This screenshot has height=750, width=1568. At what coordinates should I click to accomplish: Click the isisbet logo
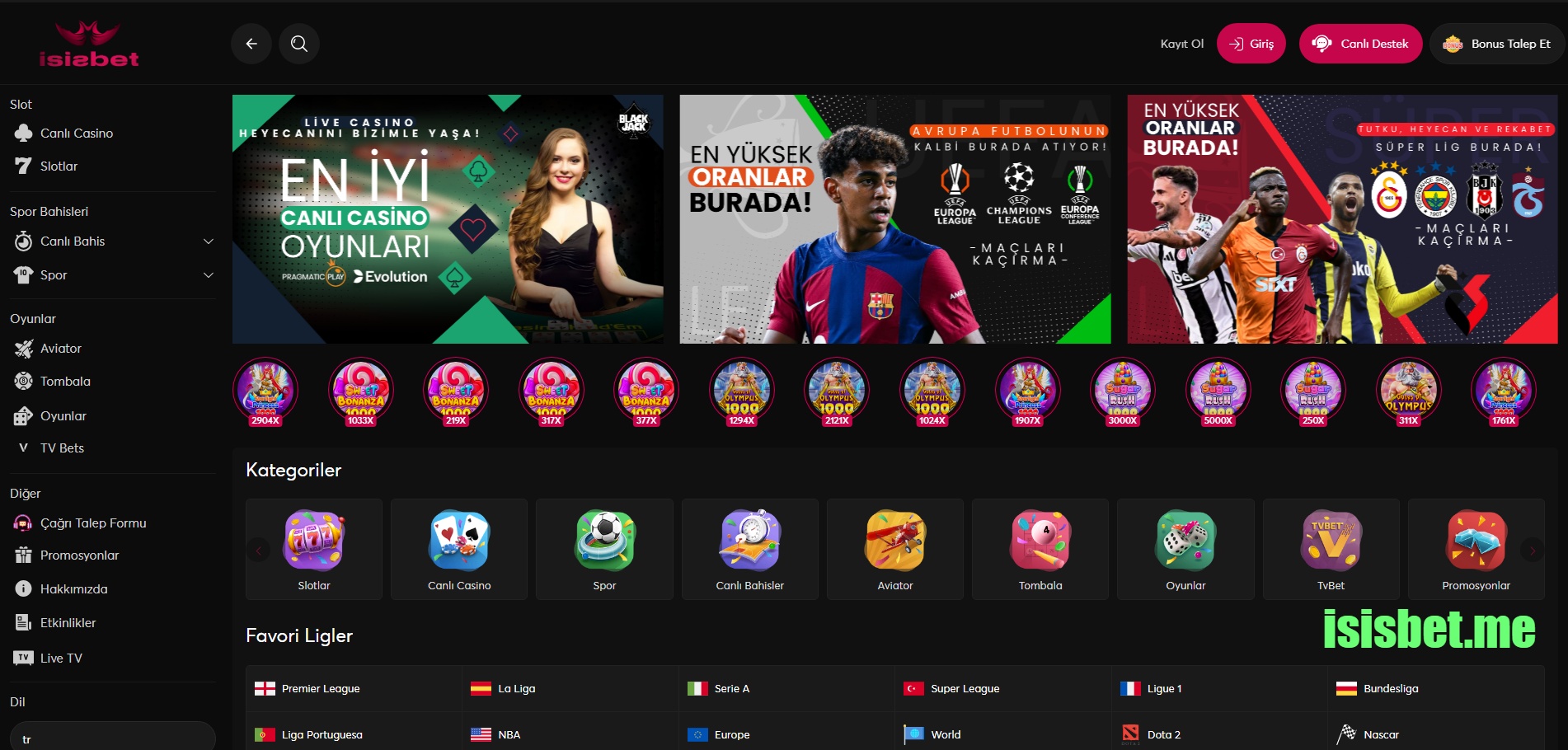[x=89, y=44]
